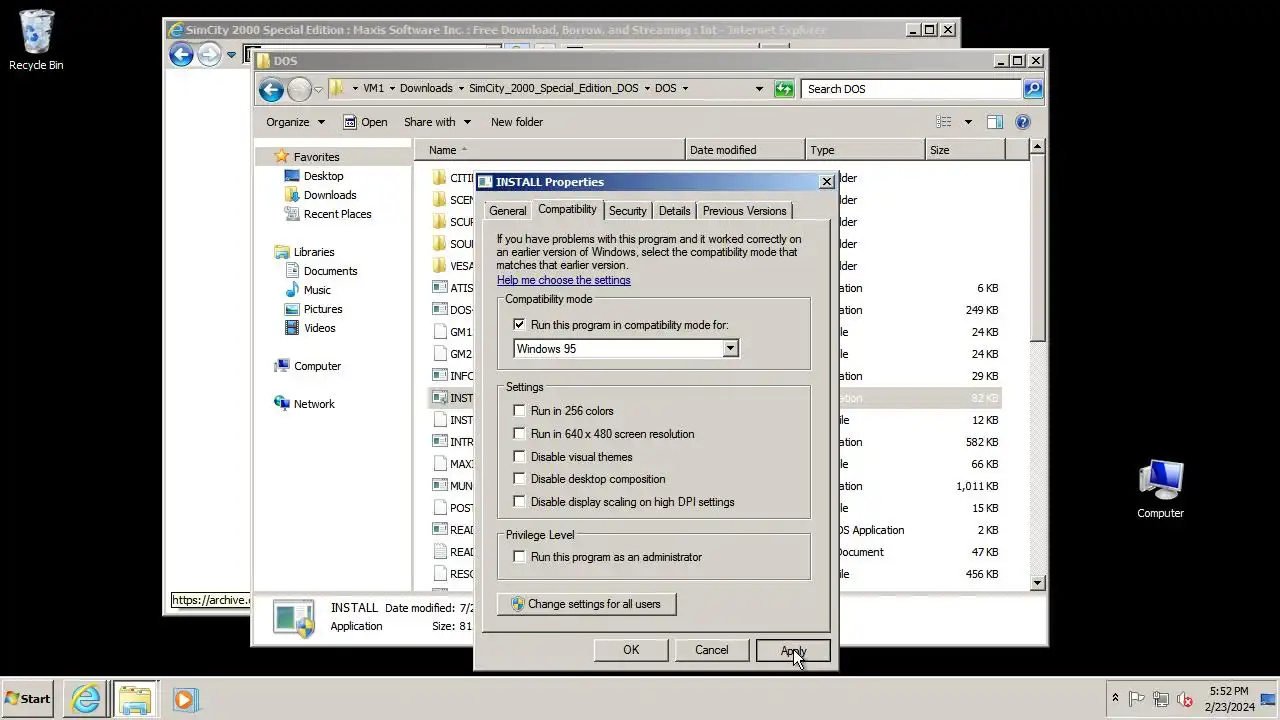Click the Search DOS input field
The height and width of the screenshot is (720, 1280).
coord(912,89)
